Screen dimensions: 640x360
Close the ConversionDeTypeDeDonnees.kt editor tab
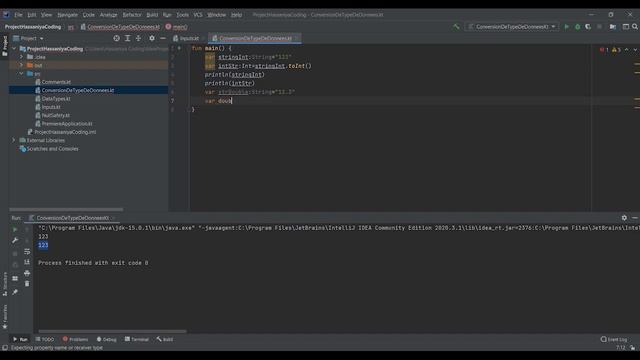pyautogui.click(x=297, y=38)
